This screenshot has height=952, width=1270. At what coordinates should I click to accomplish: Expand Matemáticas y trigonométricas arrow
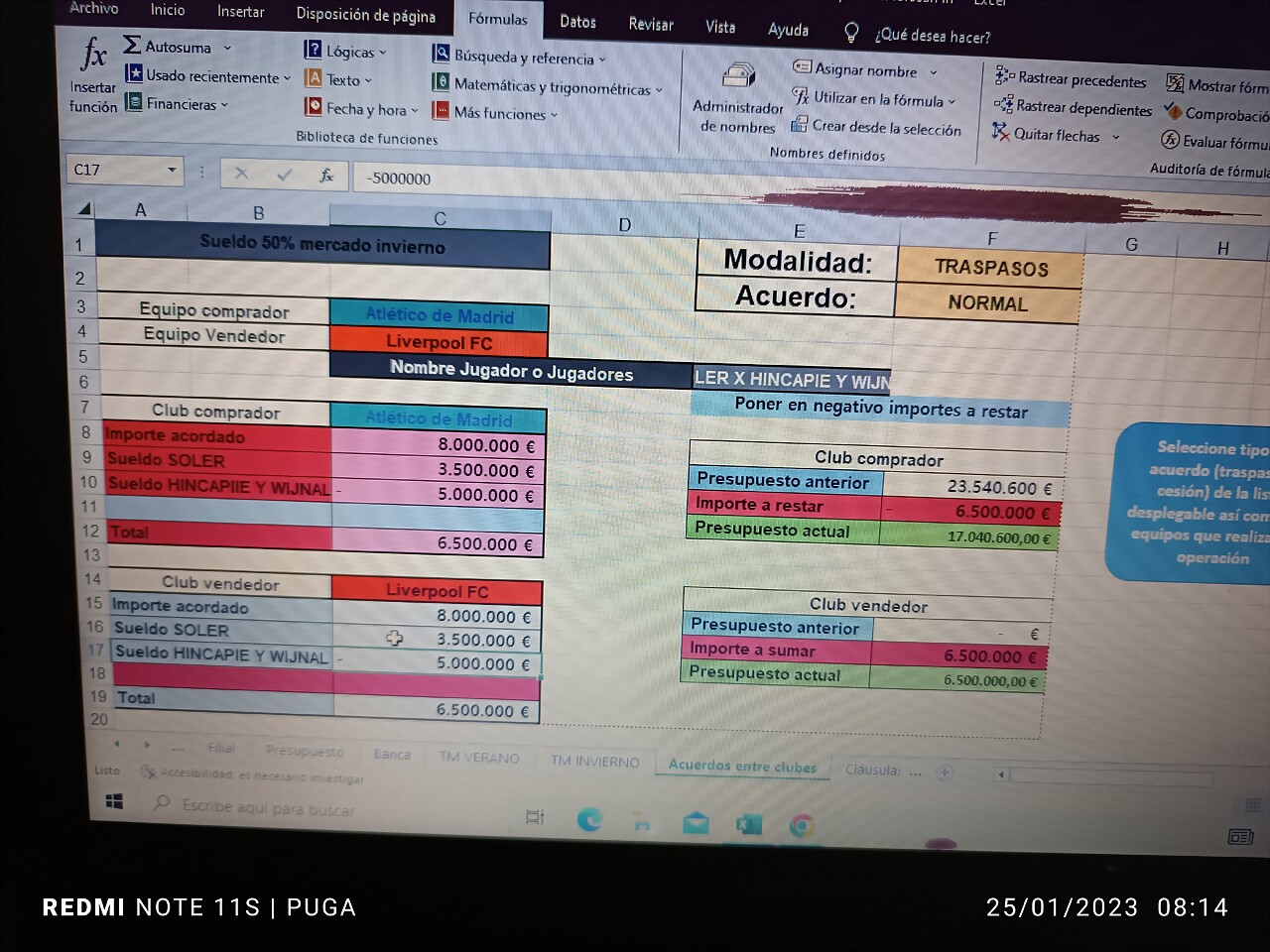click(x=659, y=90)
